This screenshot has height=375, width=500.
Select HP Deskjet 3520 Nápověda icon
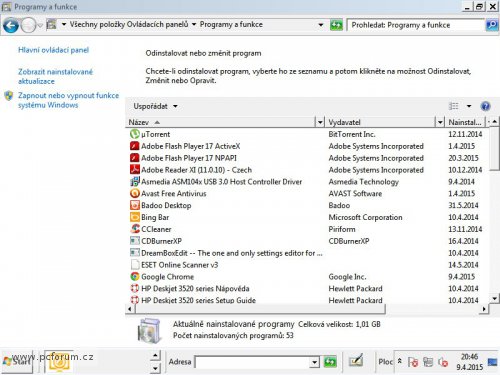(135, 288)
